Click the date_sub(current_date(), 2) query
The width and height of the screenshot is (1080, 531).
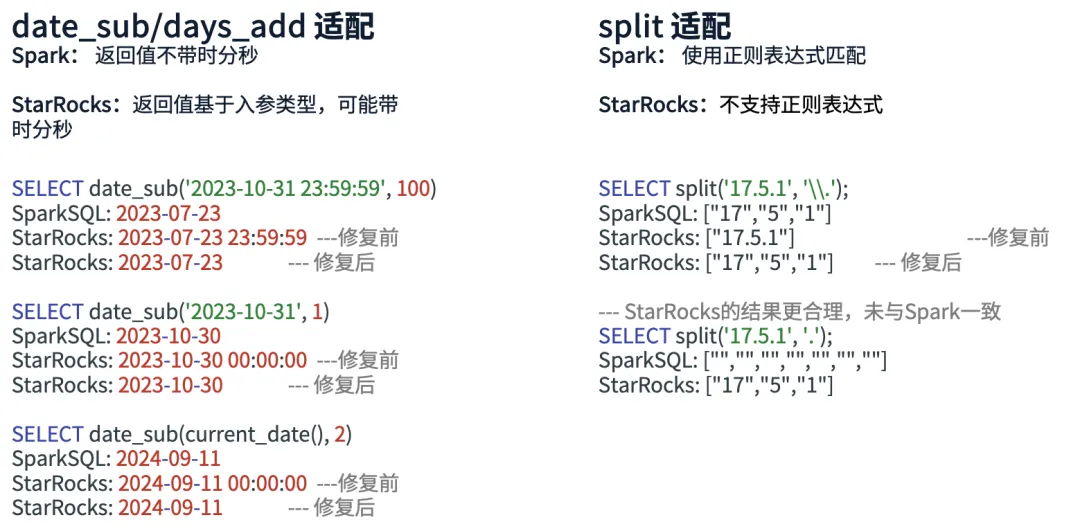[x=182, y=434]
